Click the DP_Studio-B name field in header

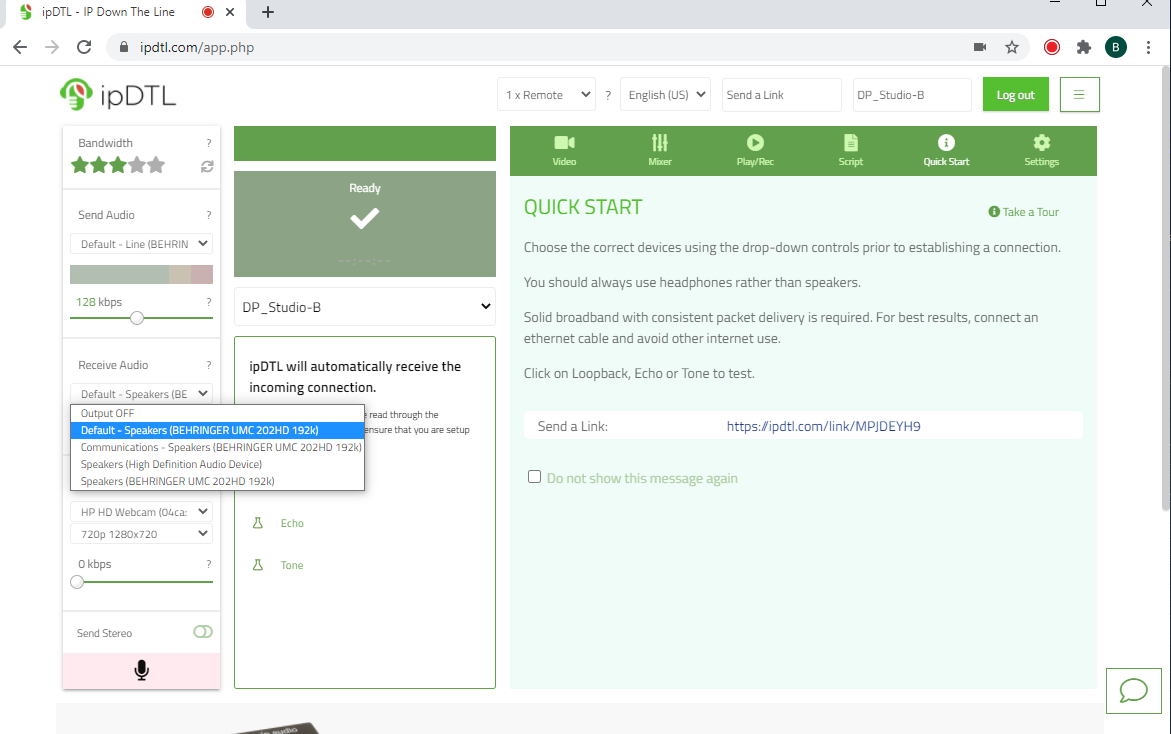[x=912, y=95]
